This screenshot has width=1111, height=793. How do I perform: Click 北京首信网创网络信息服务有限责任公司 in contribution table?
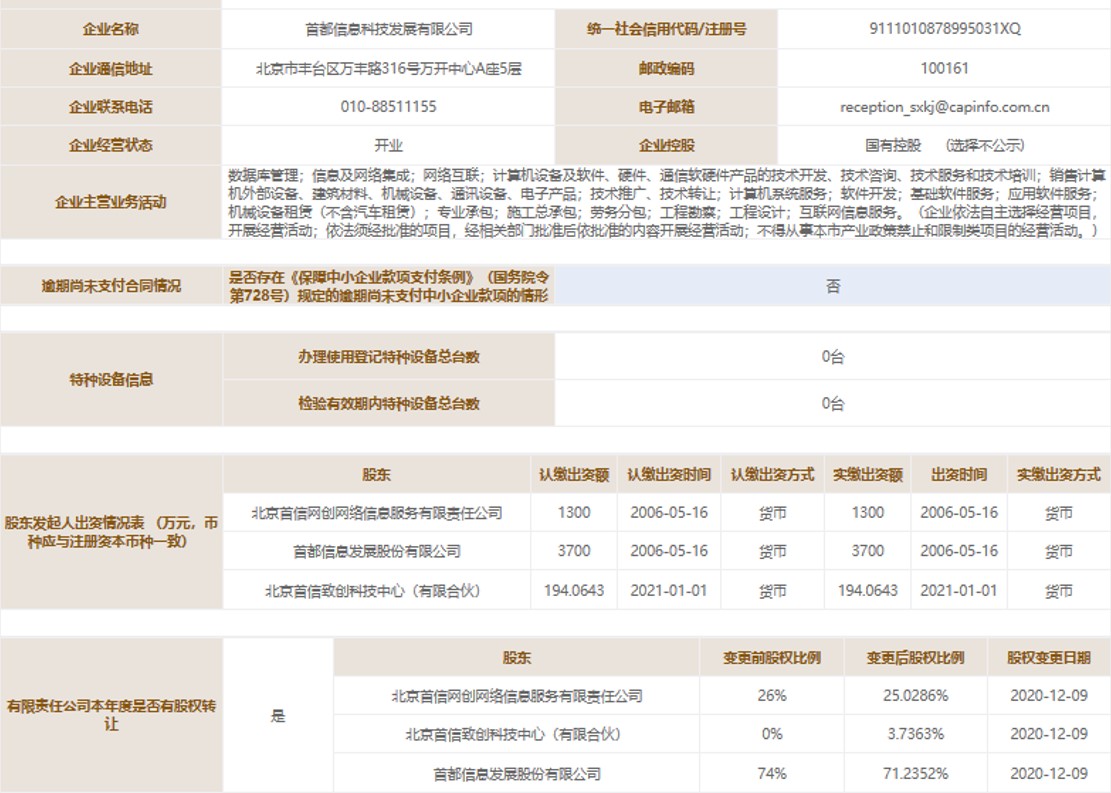(376, 513)
